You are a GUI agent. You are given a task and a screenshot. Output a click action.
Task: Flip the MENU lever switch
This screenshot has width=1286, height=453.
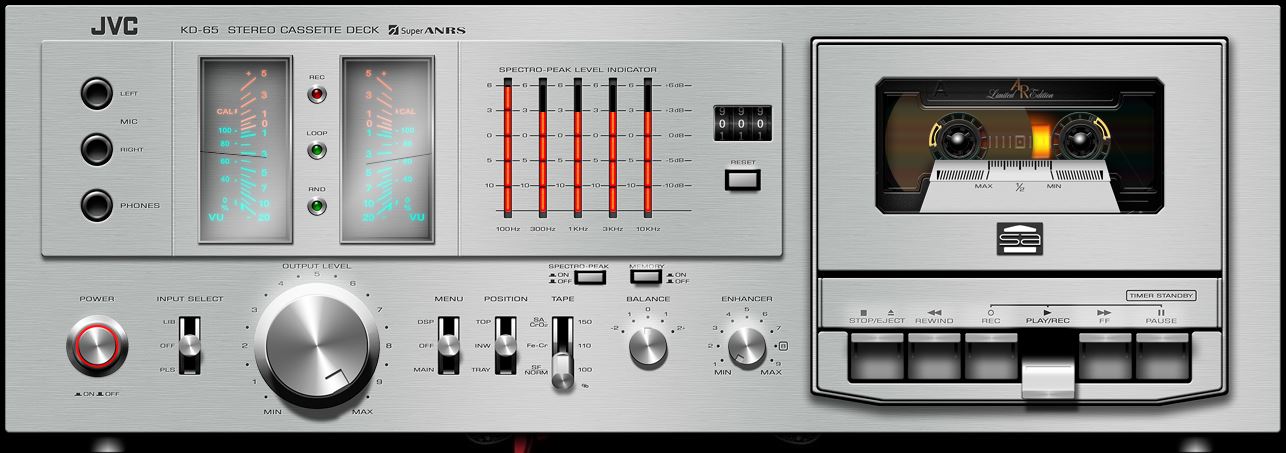point(449,345)
